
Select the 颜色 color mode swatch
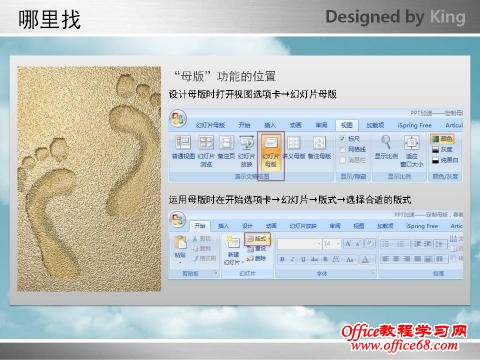[442, 139]
